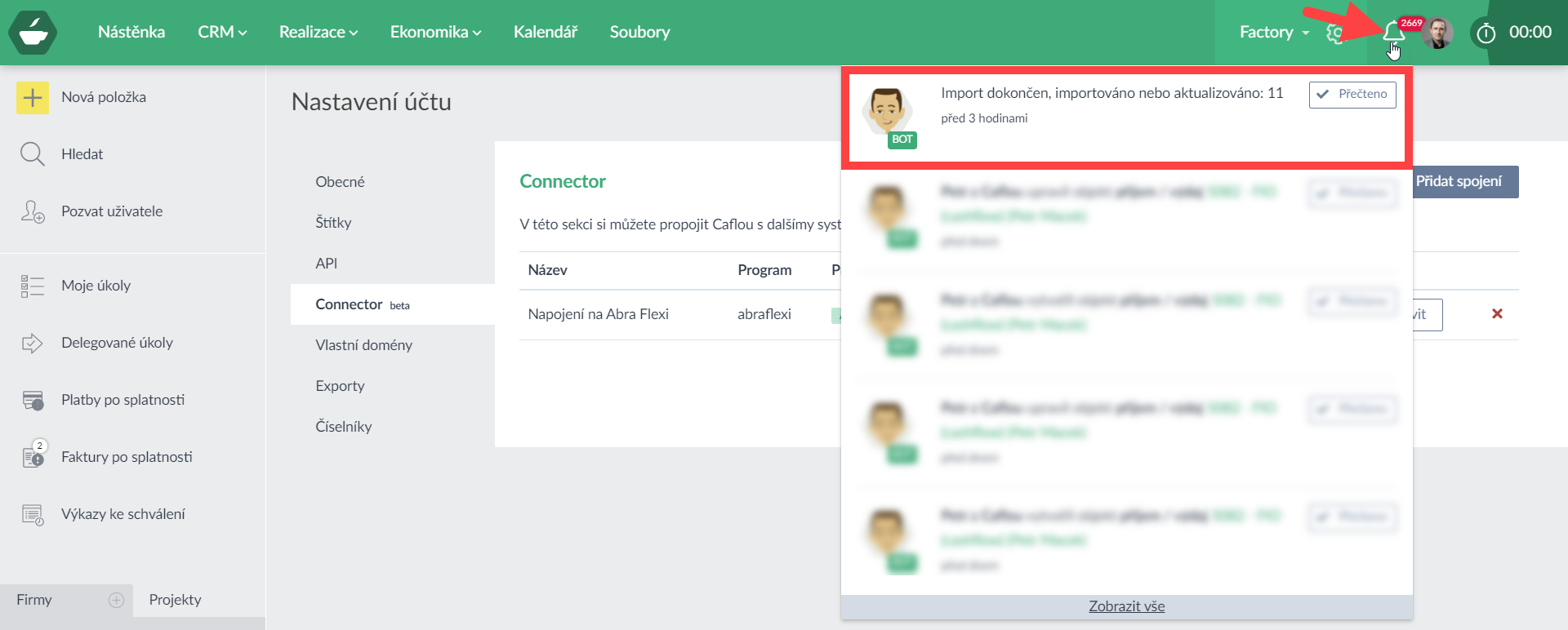Open user avatar profile photo
The width and height of the screenshot is (1568, 630).
(x=1437, y=33)
